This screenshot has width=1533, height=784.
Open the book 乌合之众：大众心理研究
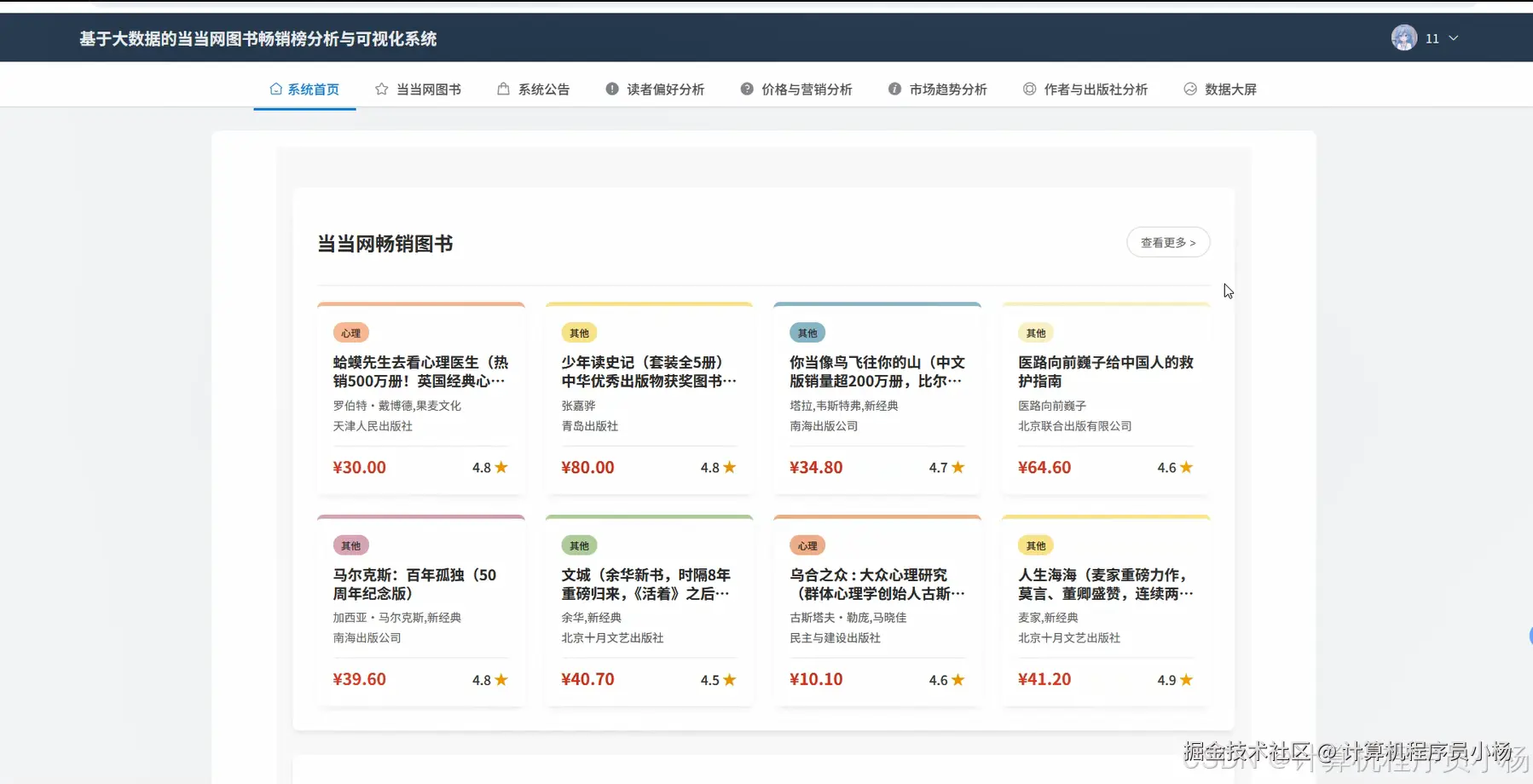point(877,584)
